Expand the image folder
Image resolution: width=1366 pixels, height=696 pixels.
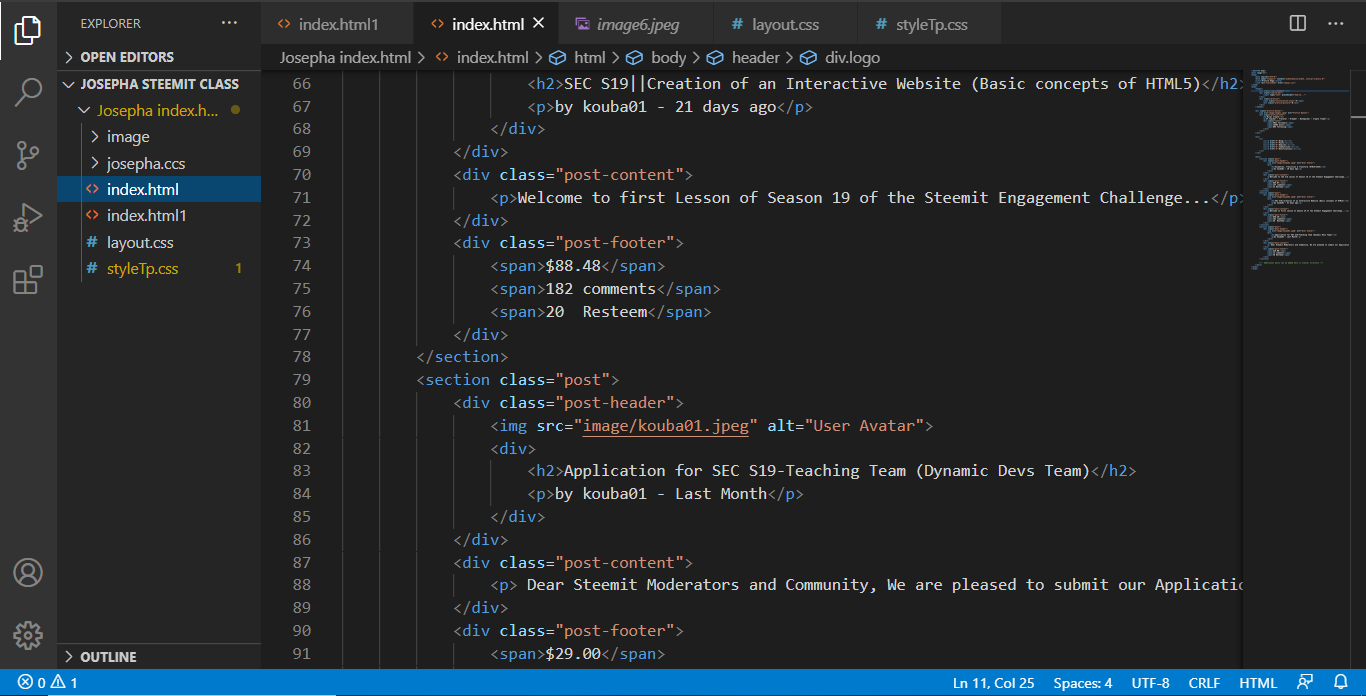tap(160, 136)
